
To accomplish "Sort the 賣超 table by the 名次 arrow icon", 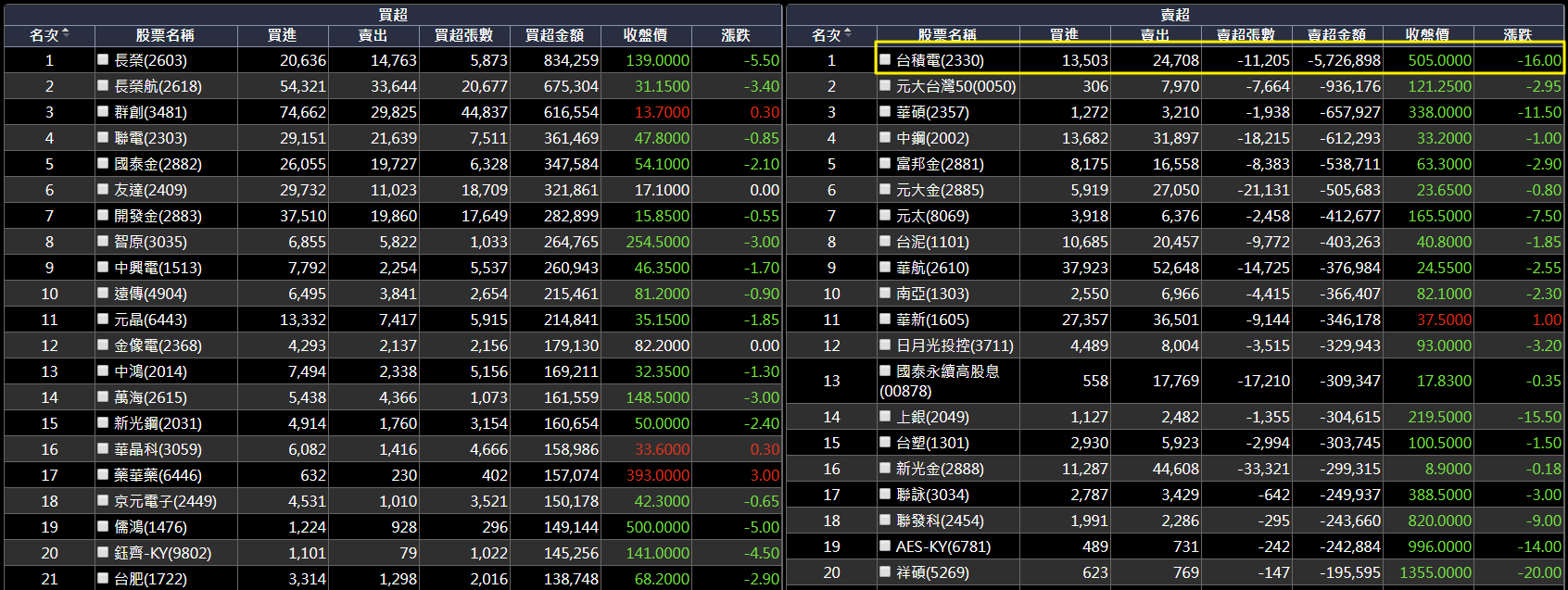I will [848, 34].
